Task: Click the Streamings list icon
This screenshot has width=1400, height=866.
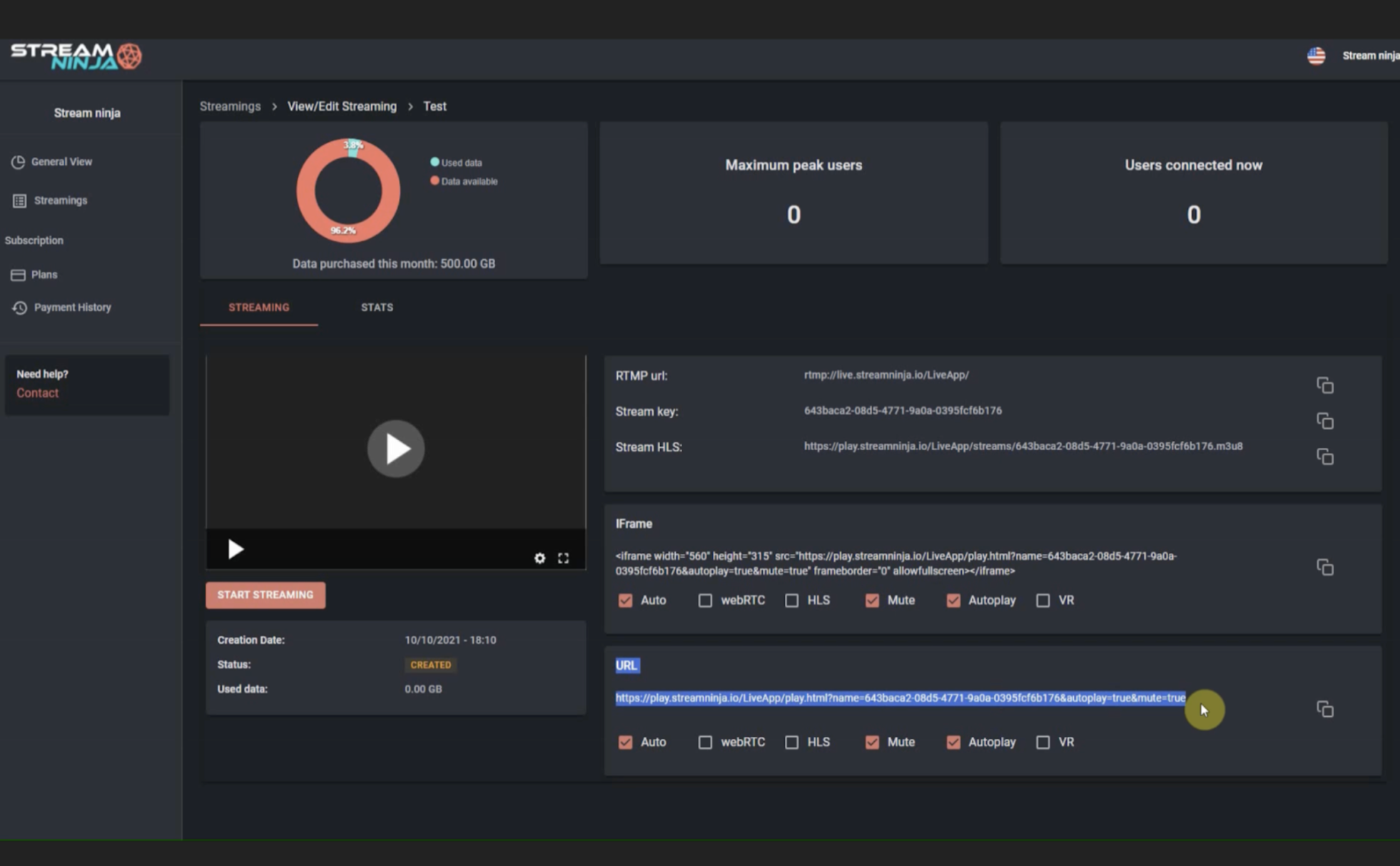Action: 19,201
